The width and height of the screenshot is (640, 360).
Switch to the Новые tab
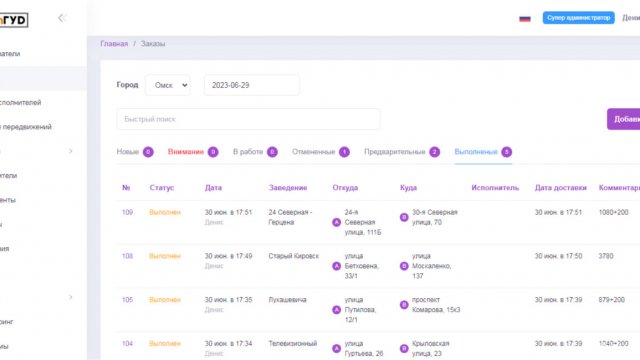(128, 152)
